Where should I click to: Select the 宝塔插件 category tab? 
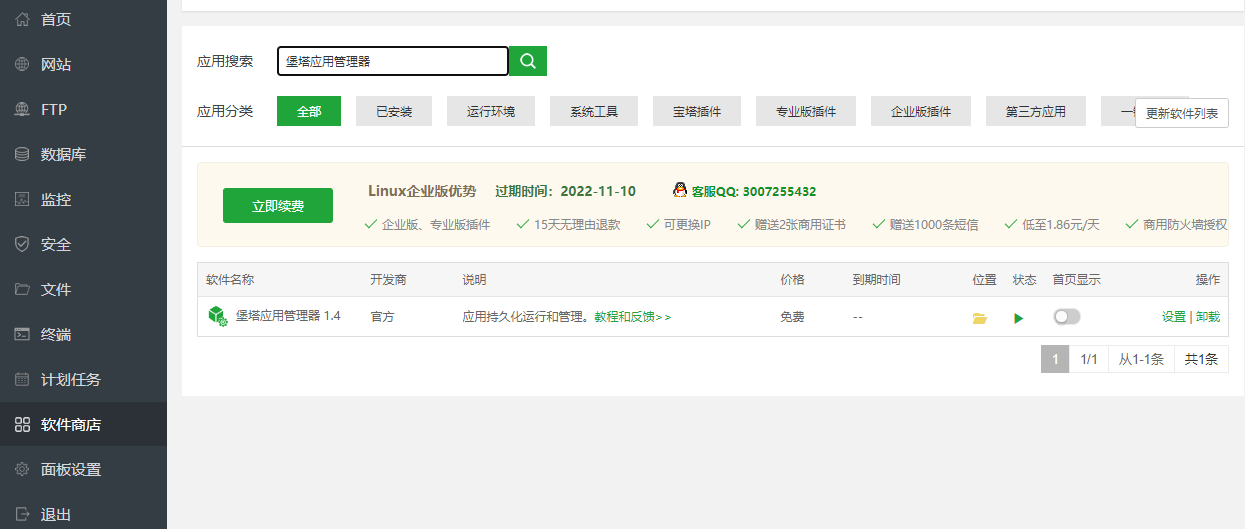697,111
